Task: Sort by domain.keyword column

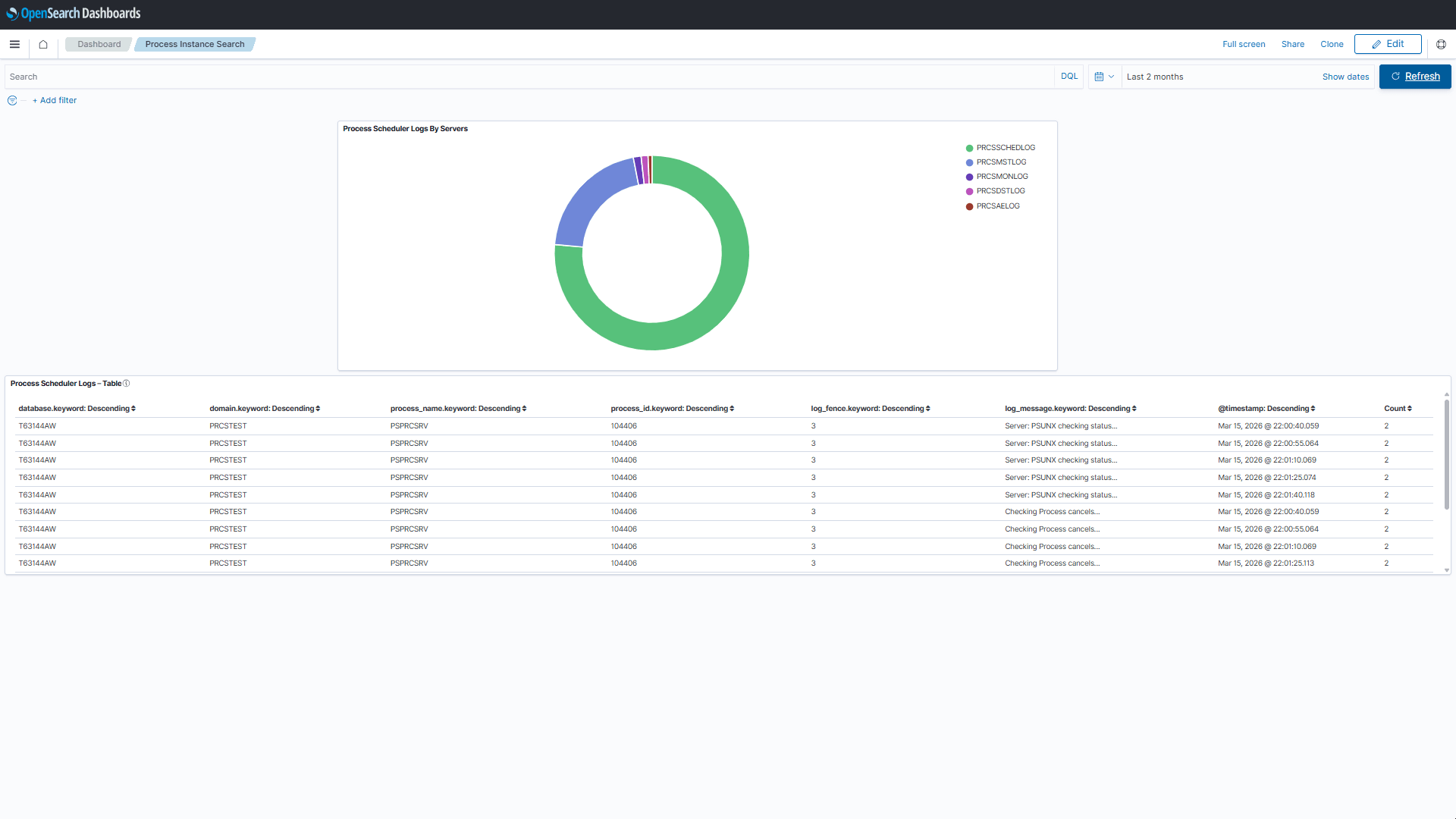Action: coord(265,409)
